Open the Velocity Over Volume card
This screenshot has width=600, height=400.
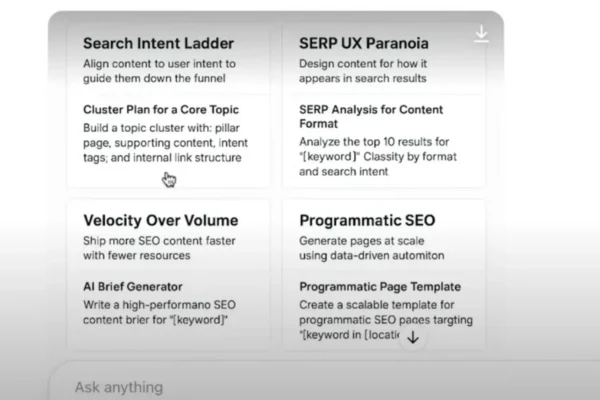pyautogui.click(x=169, y=274)
